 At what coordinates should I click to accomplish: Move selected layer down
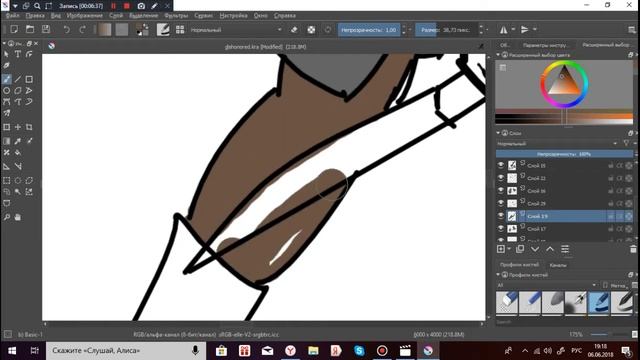(x=535, y=249)
